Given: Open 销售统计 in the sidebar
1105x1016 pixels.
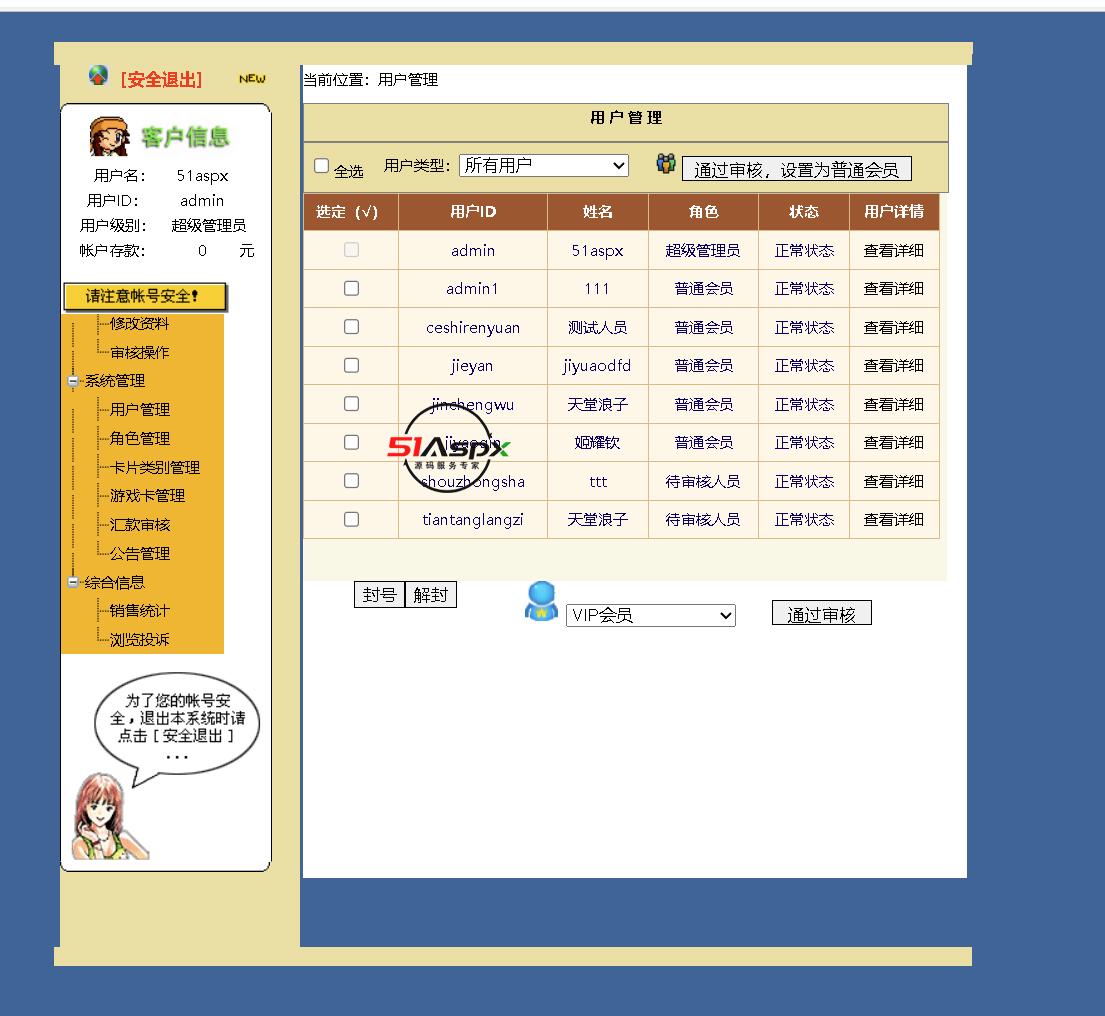Looking at the screenshot, I should [140, 611].
